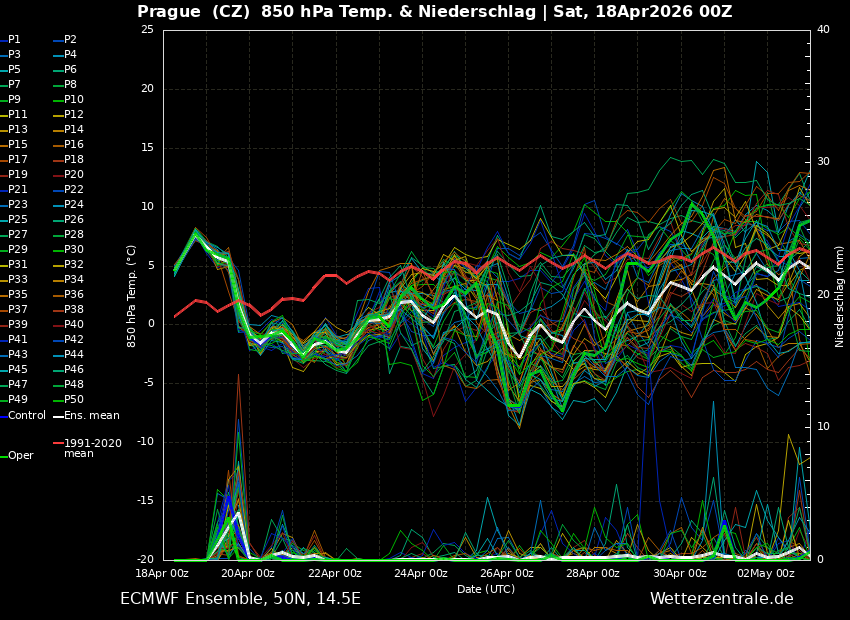Screen dimensions: 850x620
Task: Click the 26Apr 00z tick on time axis
Action: [506, 574]
